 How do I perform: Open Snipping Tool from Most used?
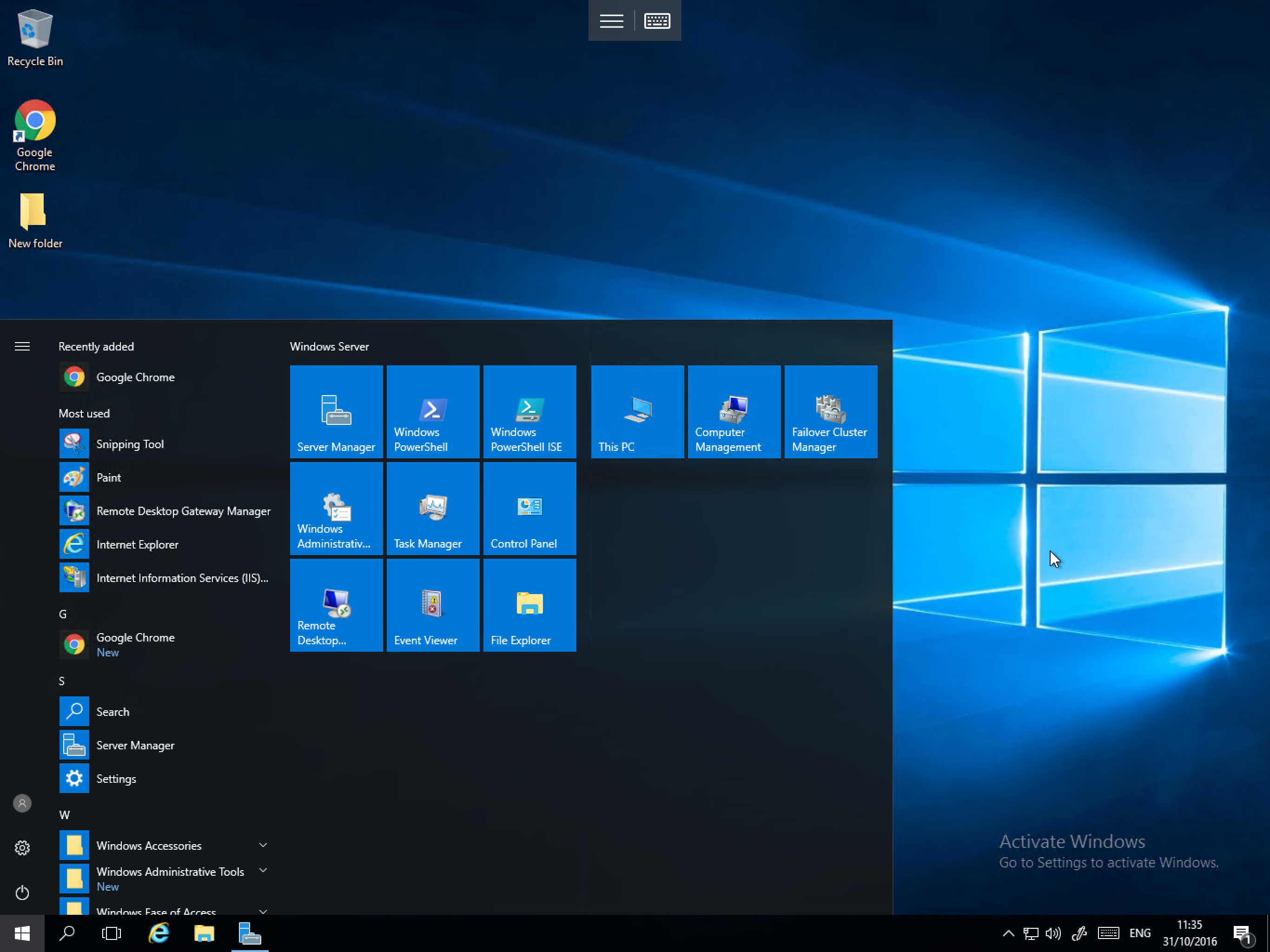coord(165,444)
